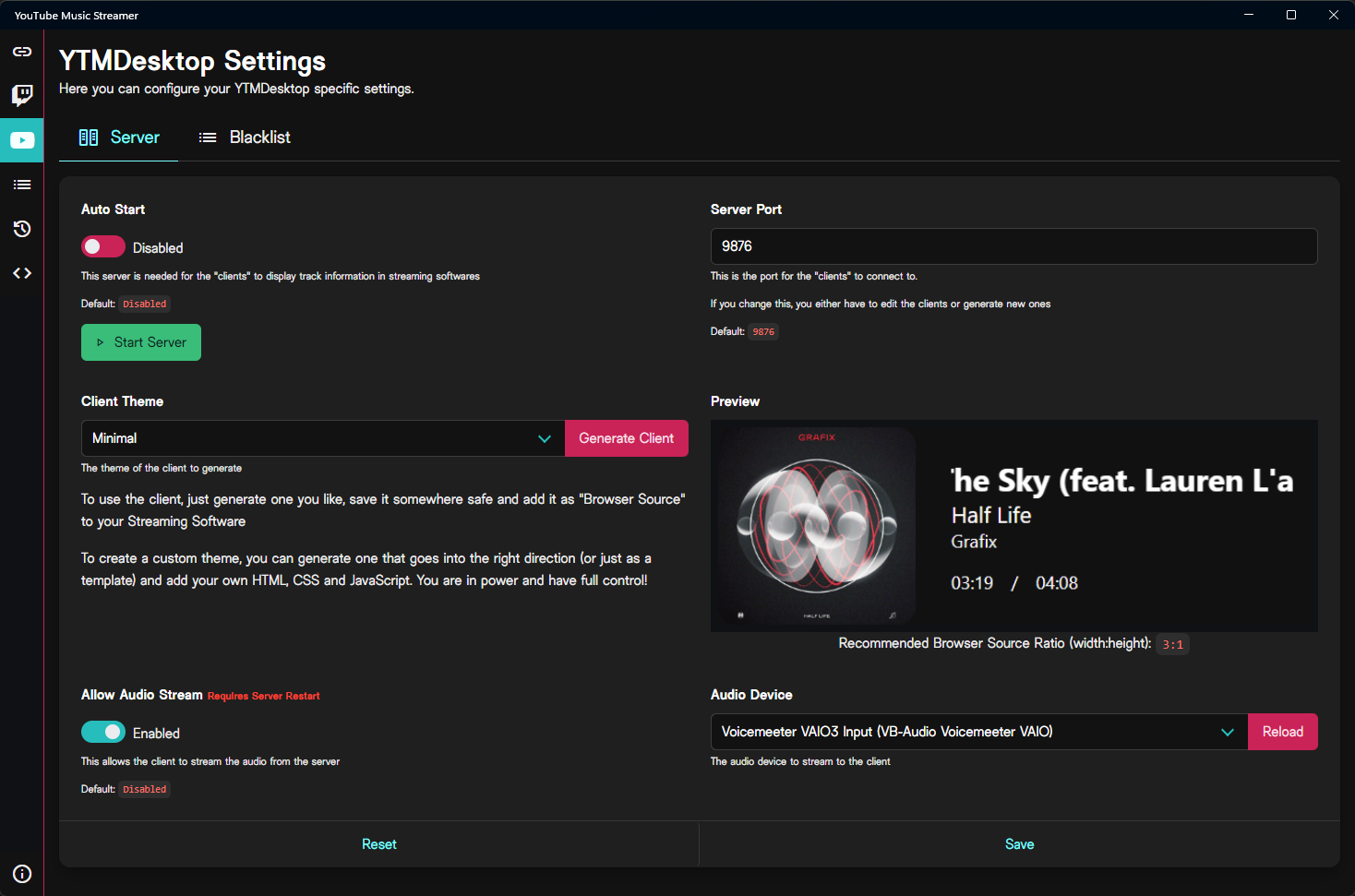Click the '3:1' ratio badge
This screenshot has width=1355, height=896.
1173,644
